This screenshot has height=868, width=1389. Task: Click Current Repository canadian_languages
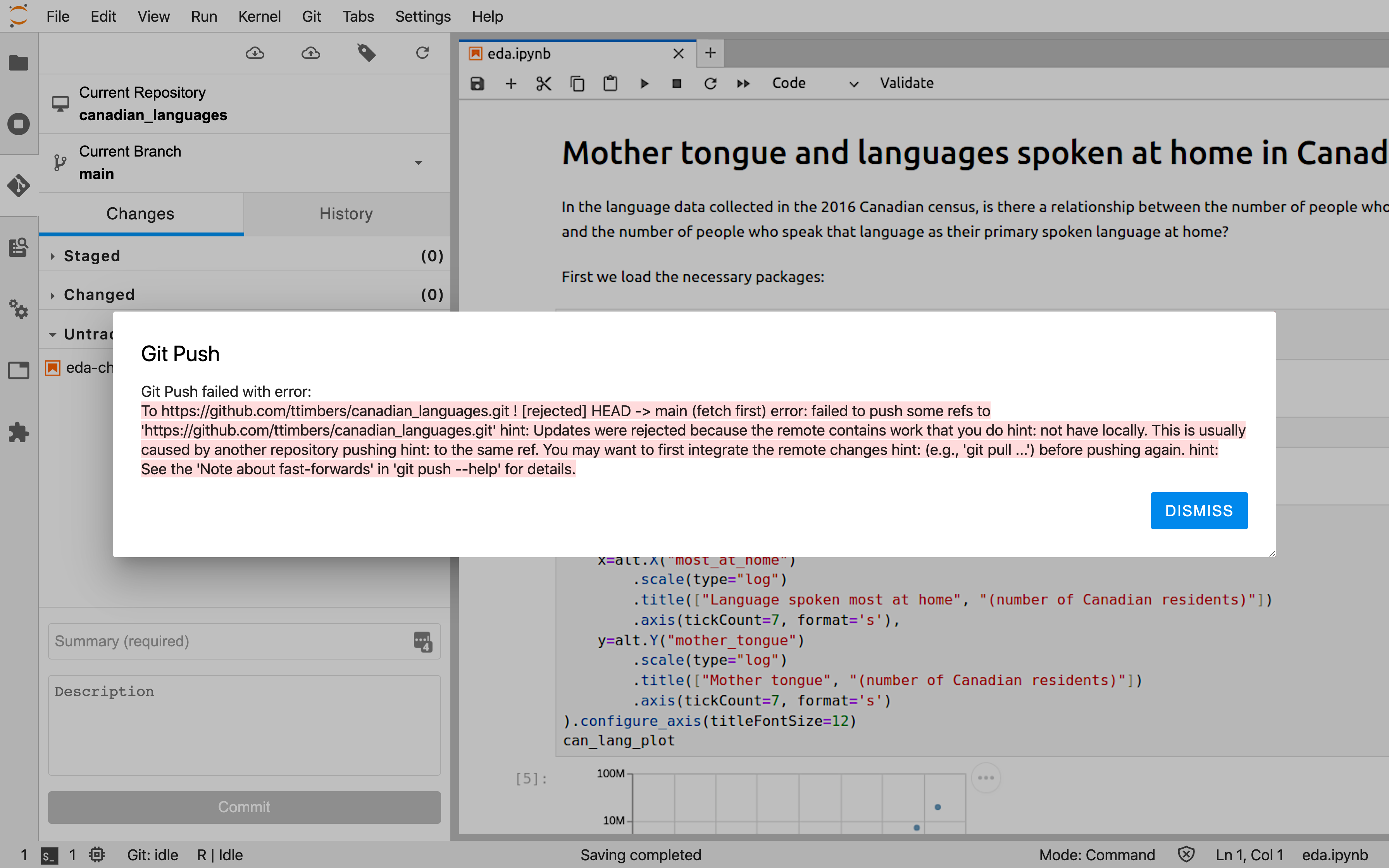click(x=245, y=104)
